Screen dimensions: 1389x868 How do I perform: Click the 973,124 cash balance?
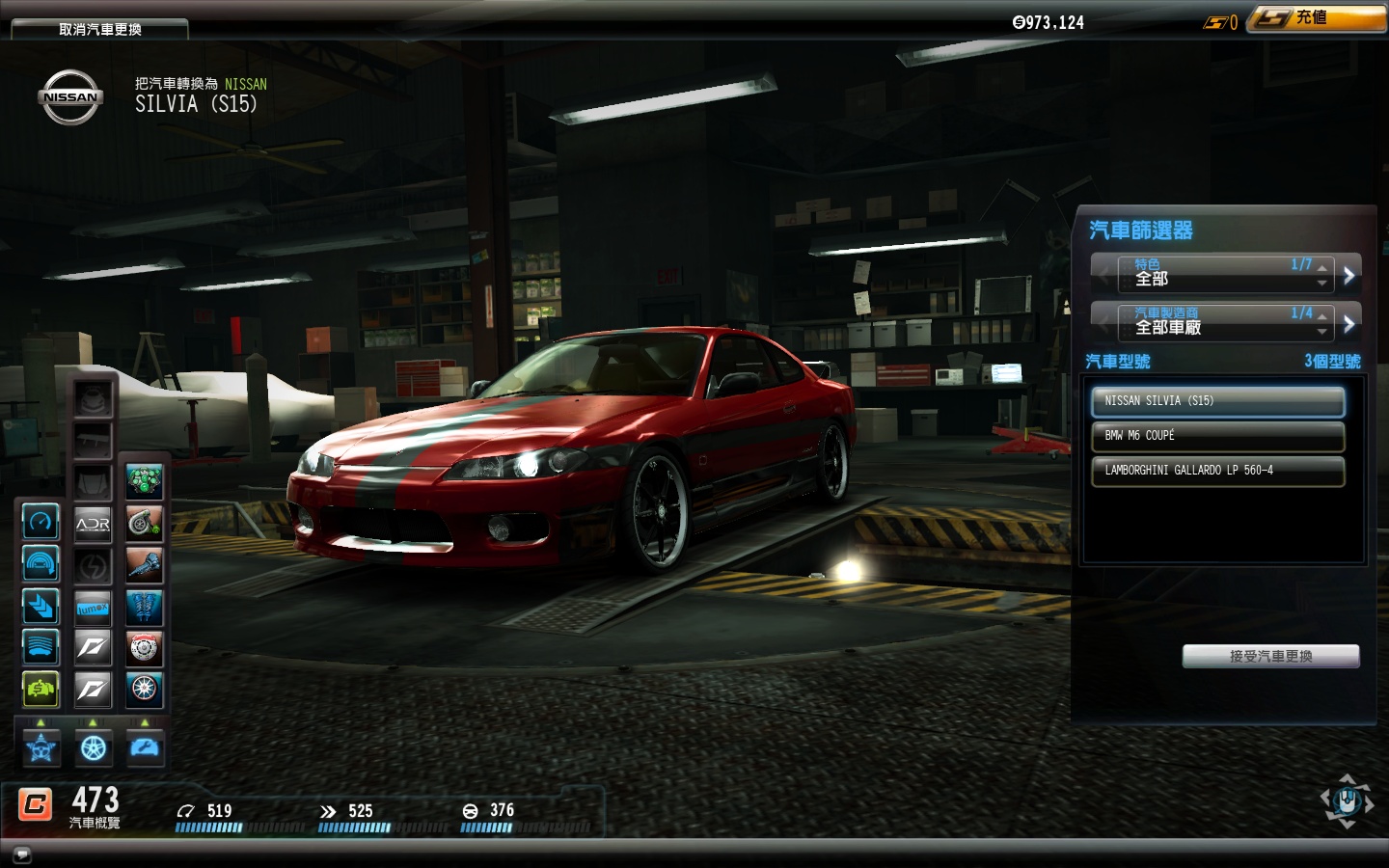(x=1049, y=22)
